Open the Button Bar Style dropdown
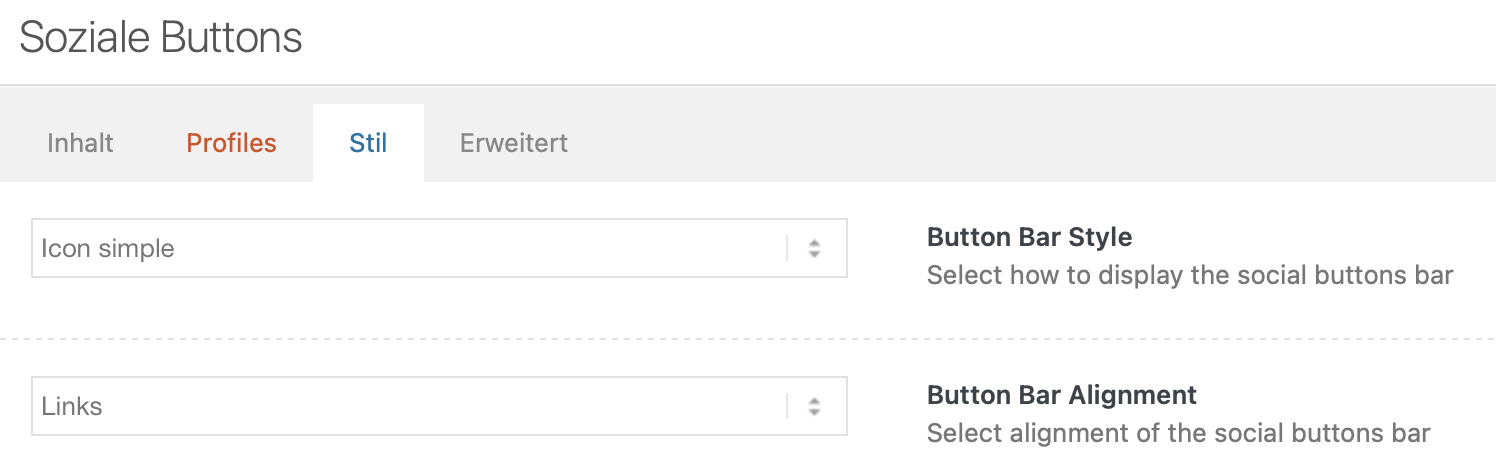 (x=439, y=248)
